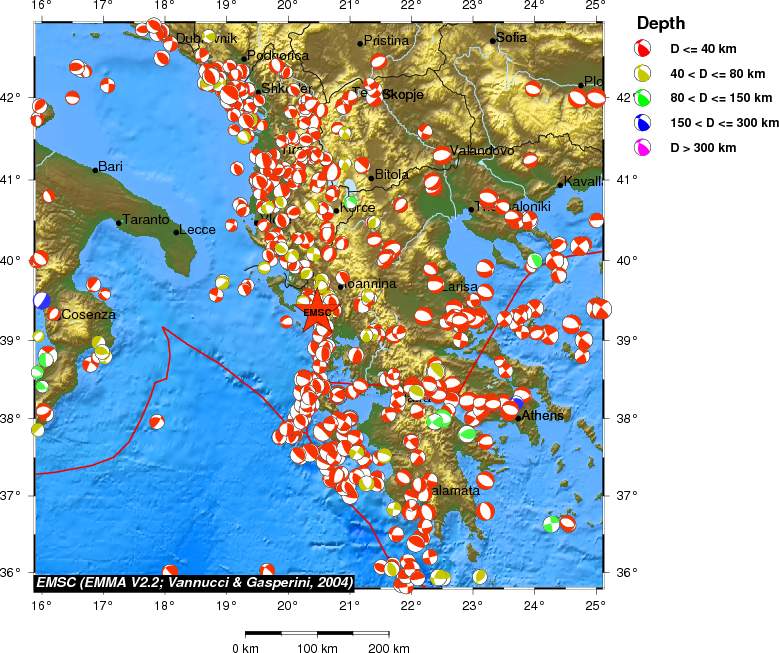Click the Pristina city marker dot
The width and height of the screenshot is (779, 653).
click(360, 43)
